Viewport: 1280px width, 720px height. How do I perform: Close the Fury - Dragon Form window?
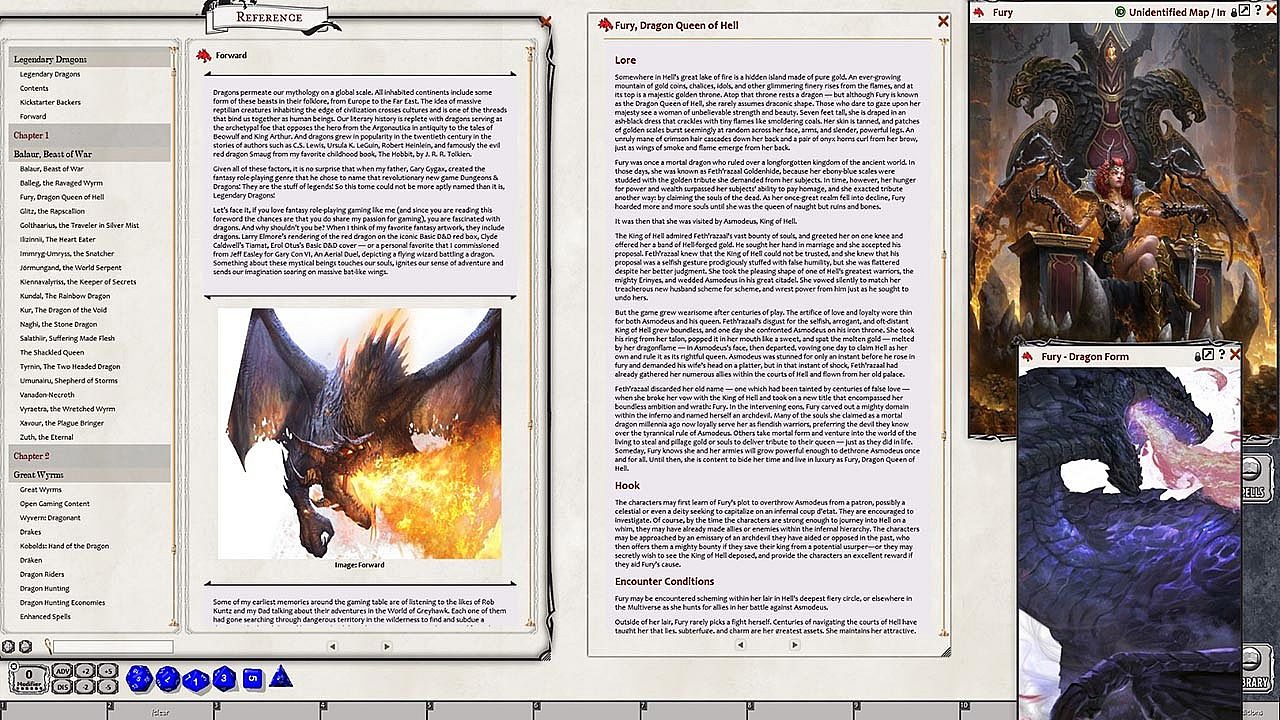tap(1235, 355)
